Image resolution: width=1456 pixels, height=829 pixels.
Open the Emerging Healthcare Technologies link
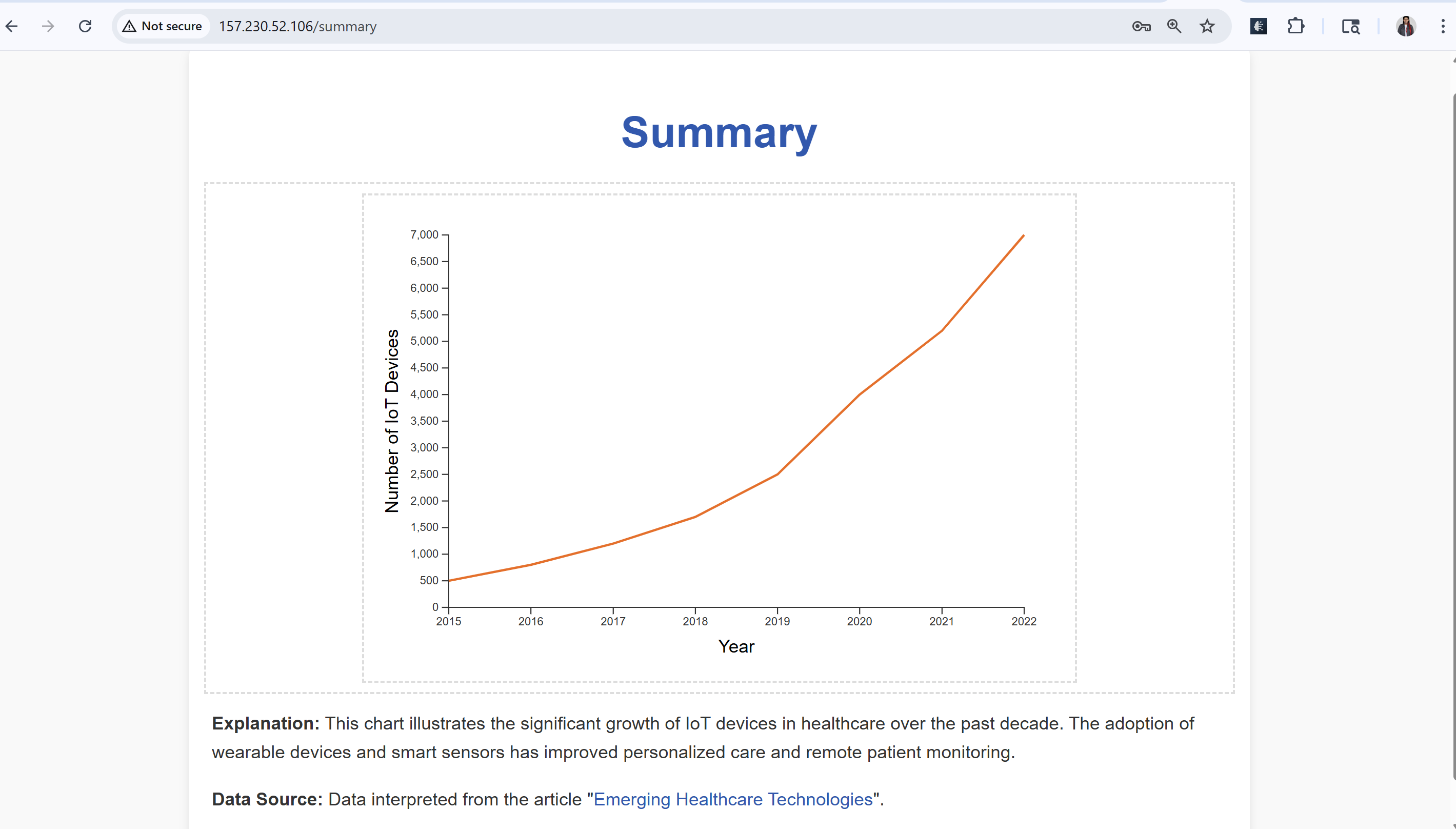[x=732, y=799]
